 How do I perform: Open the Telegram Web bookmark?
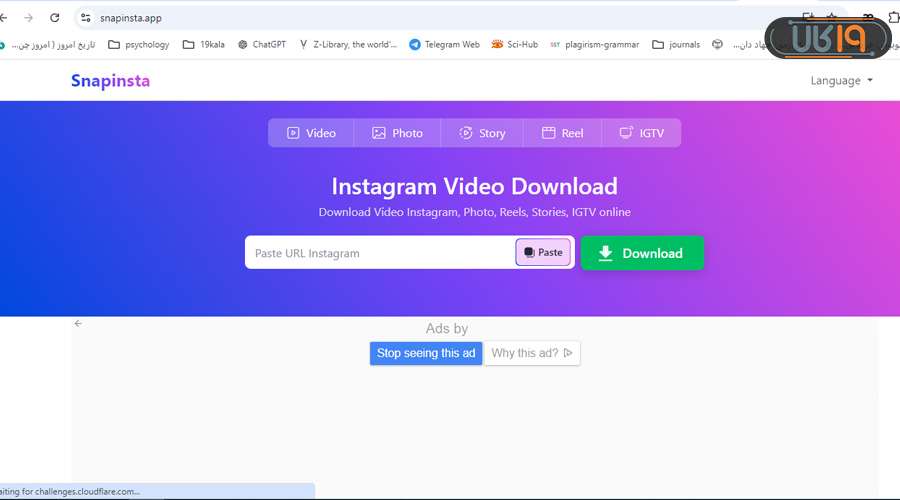point(444,45)
